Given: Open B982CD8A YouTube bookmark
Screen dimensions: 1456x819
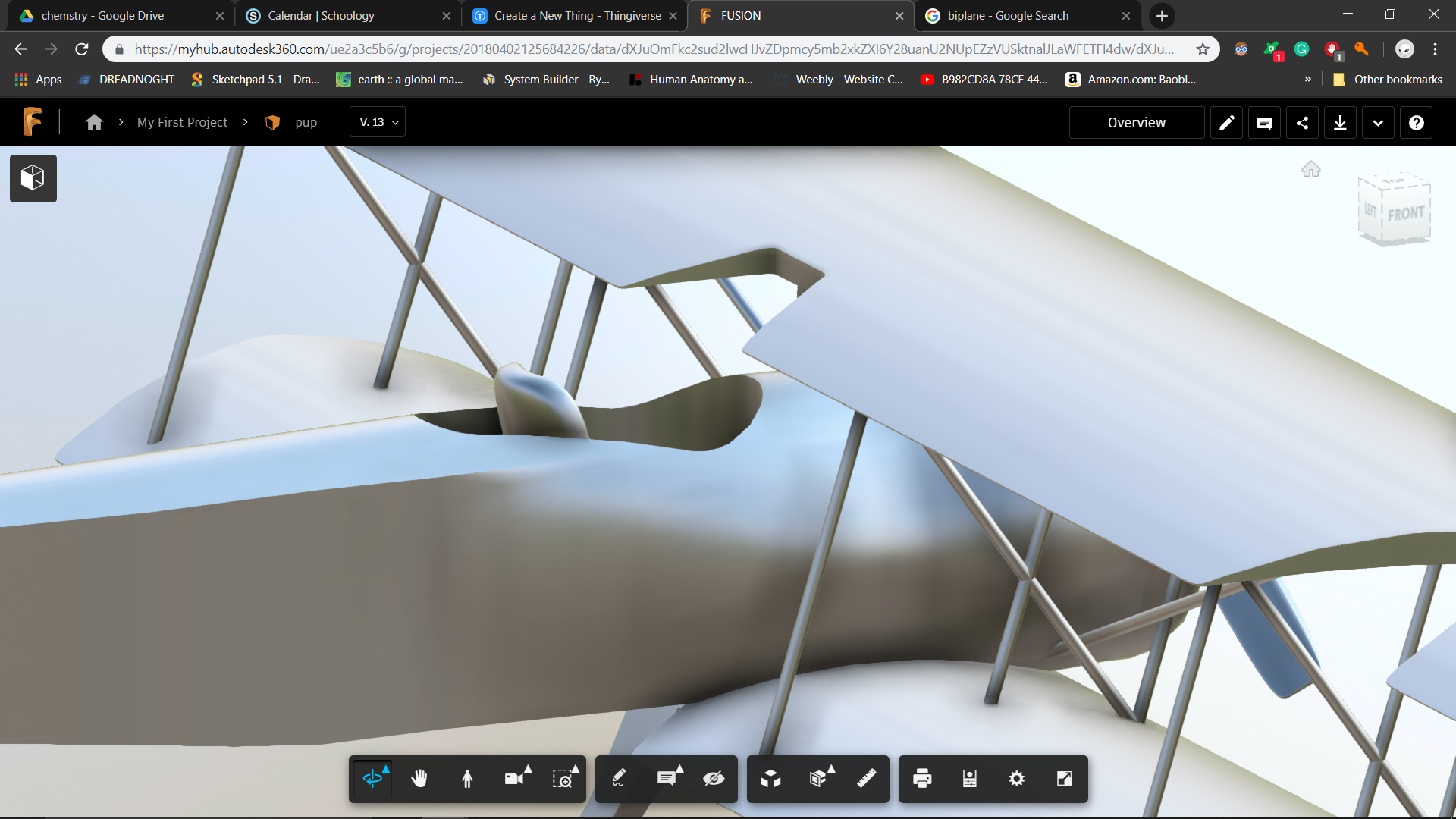Looking at the screenshot, I should coord(984,80).
